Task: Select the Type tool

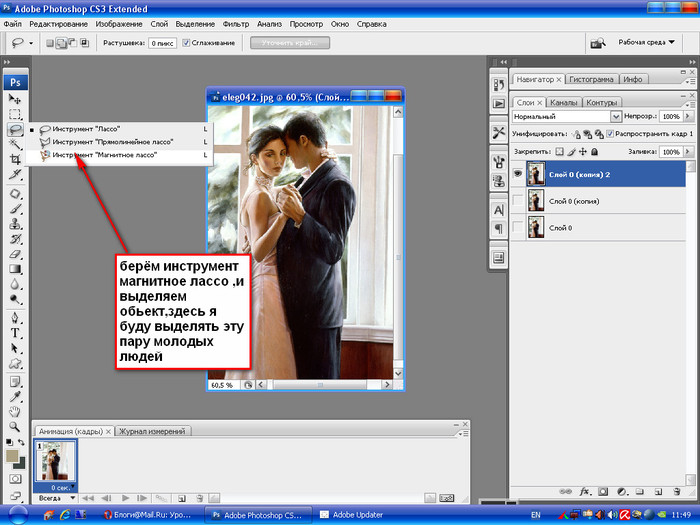Action: 15,333
